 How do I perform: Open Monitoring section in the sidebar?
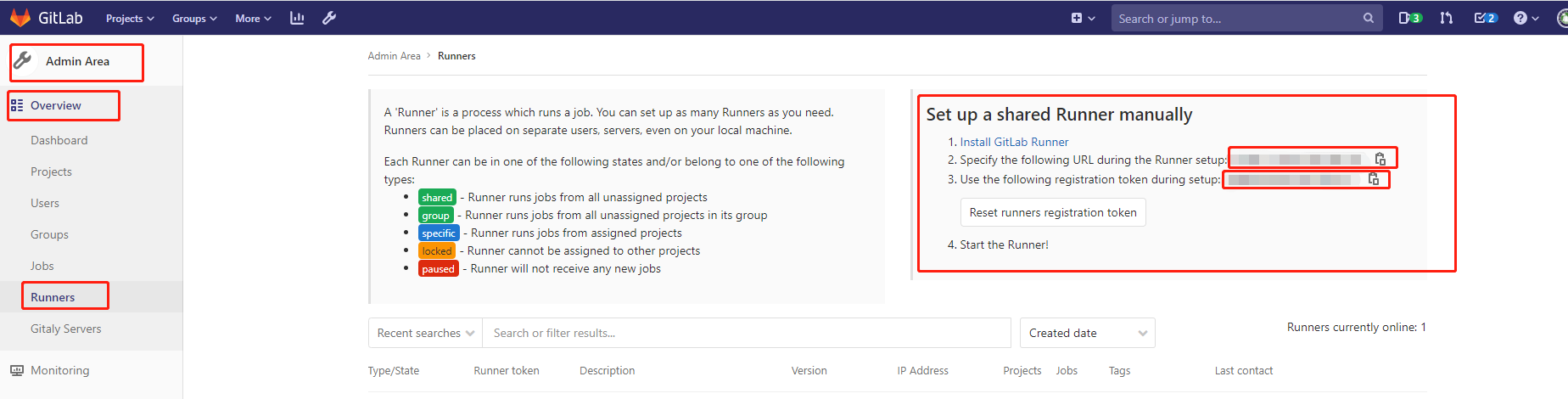pos(59,370)
